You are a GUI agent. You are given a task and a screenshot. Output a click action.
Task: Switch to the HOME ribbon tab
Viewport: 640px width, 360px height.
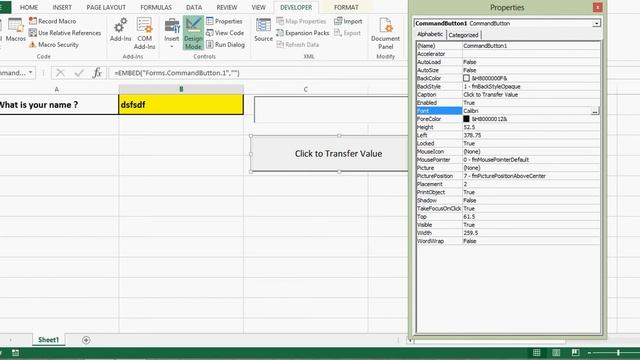(x=29, y=7)
